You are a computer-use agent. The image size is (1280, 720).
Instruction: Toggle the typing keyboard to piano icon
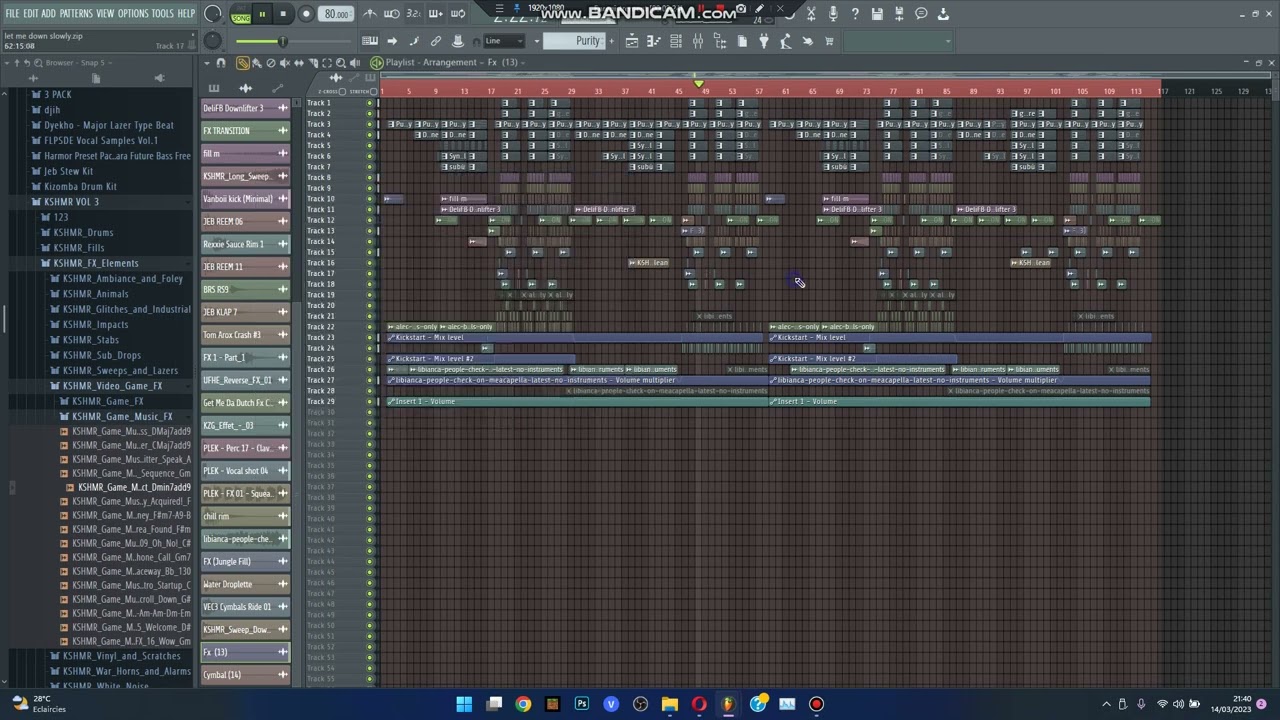tap(370, 41)
